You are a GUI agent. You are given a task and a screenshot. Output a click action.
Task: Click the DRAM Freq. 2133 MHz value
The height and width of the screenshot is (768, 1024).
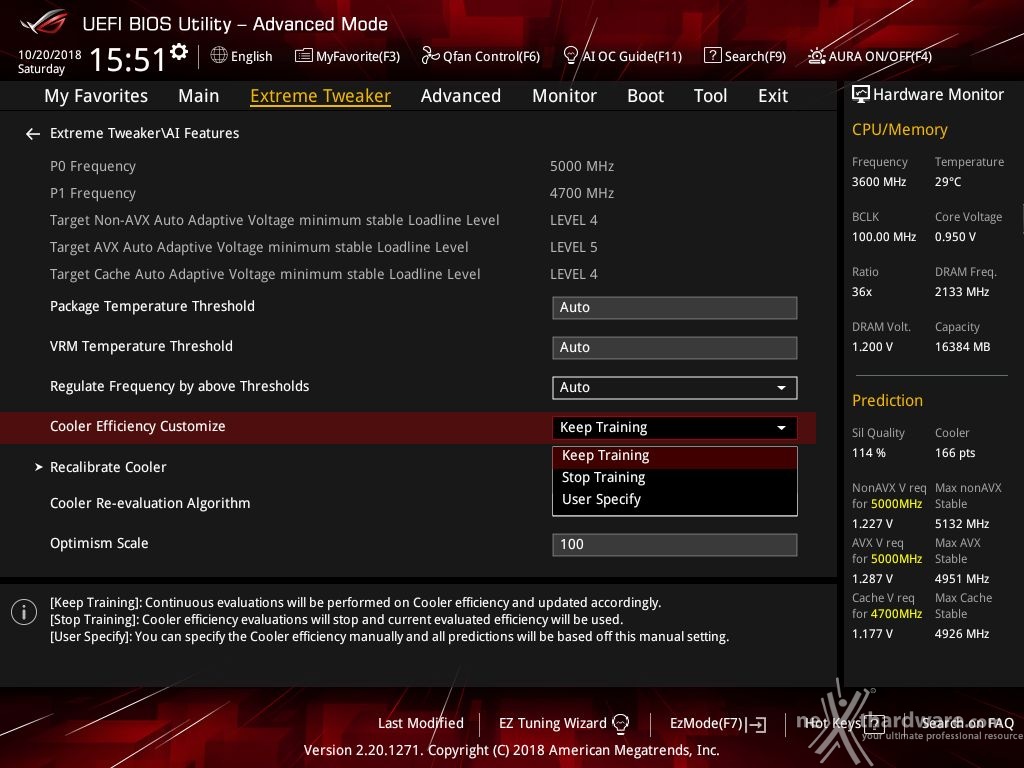[961, 292]
